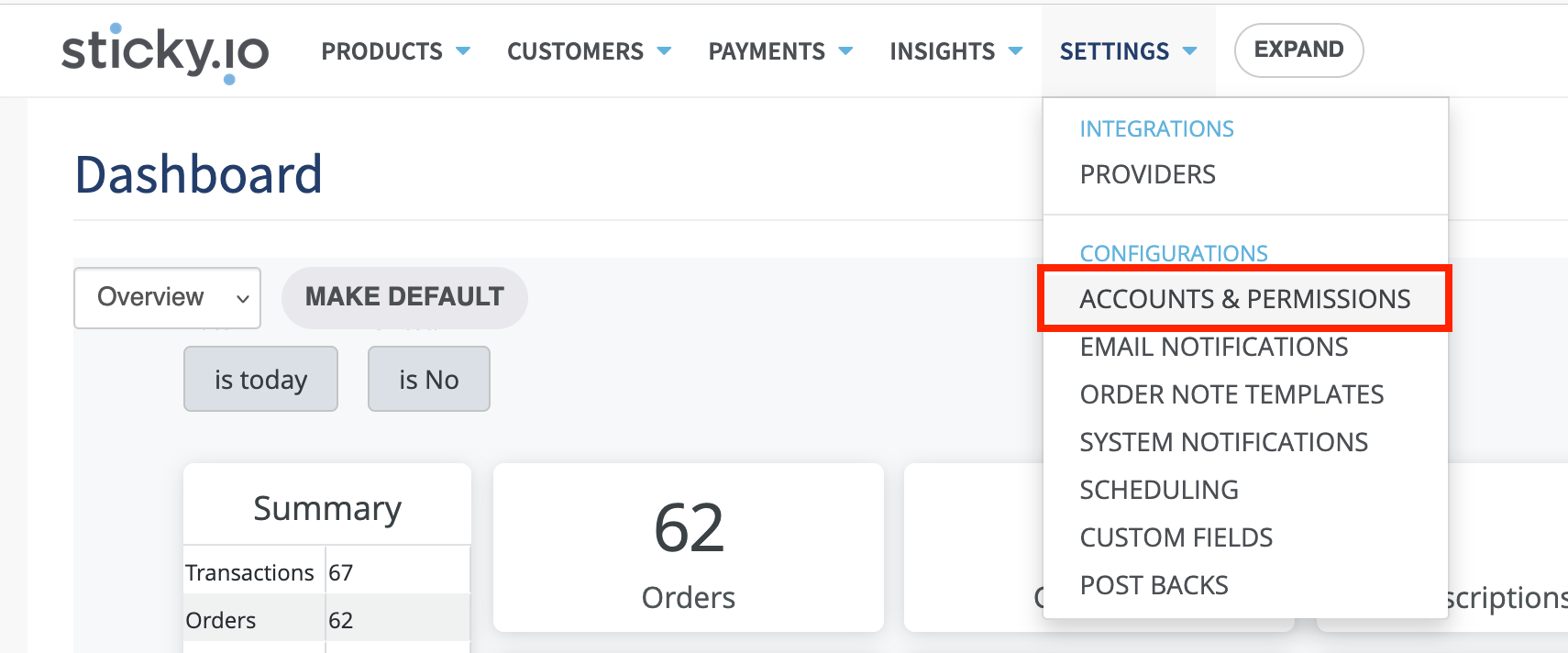Click the sticky.io logo
1568x653 pixels.
tap(165, 51)
